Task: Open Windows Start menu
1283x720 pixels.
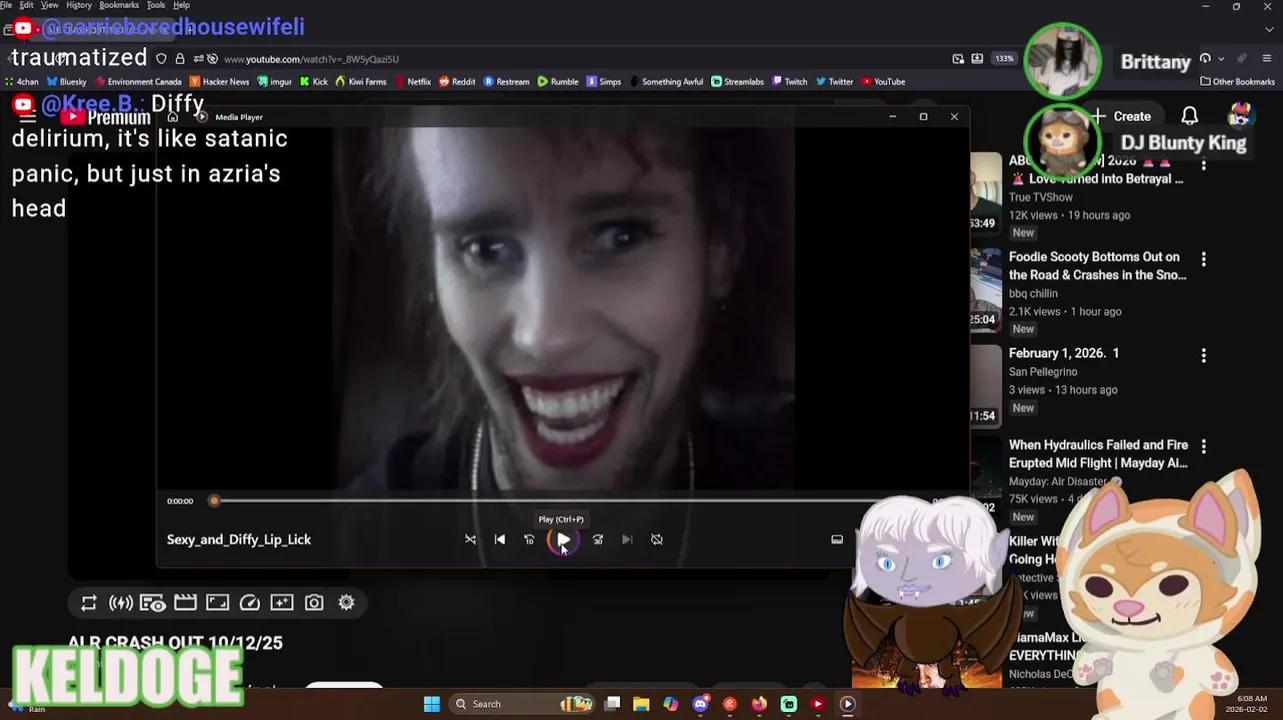Action: coord(431,704)
